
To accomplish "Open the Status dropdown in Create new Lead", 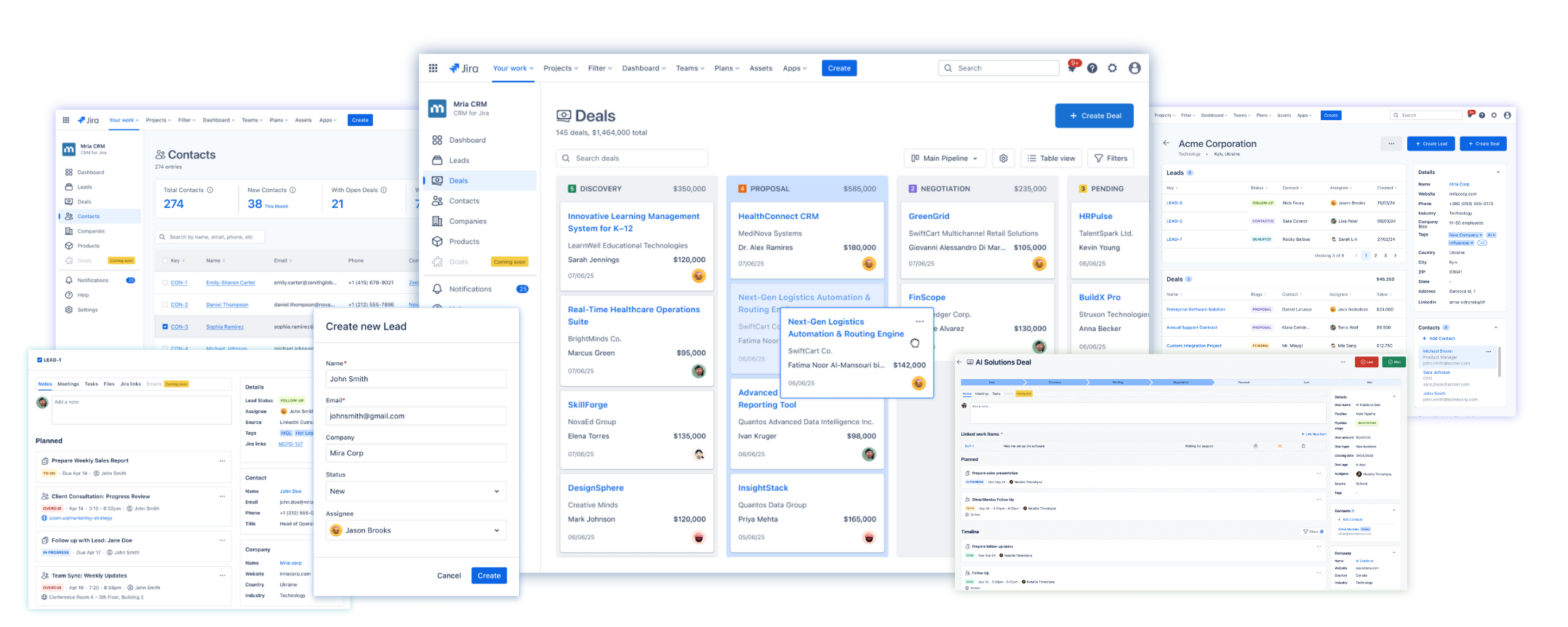I will click(x=416, y=492).
